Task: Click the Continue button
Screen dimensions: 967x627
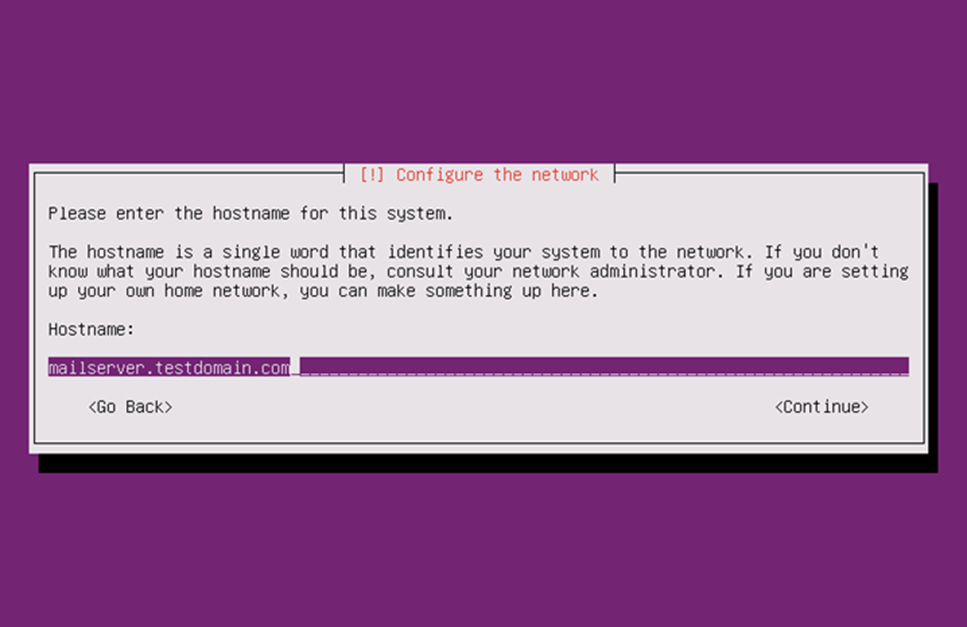Action: click(x=821, y=407)
